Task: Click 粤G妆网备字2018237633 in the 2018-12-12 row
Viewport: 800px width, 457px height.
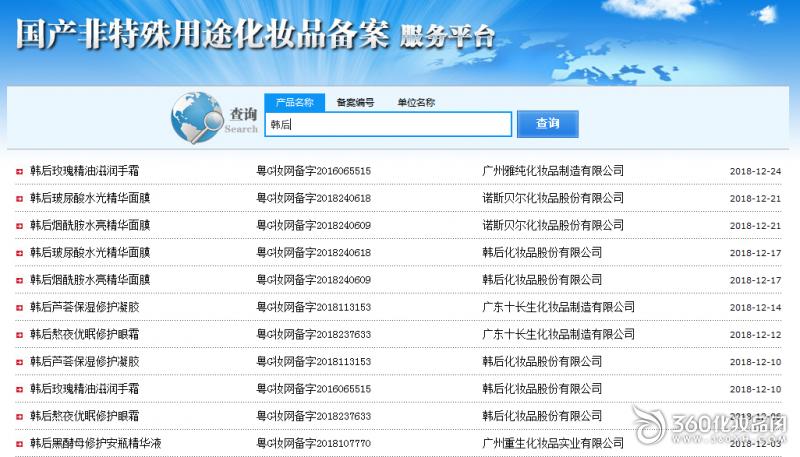Action: click(313, 335)
